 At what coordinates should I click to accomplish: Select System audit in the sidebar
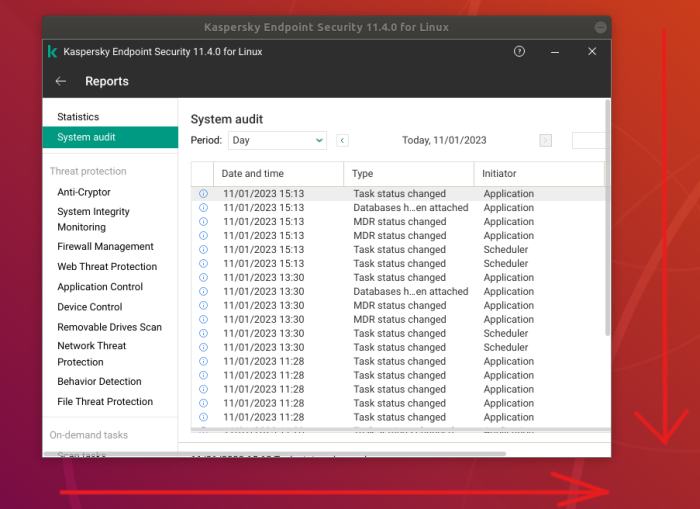click(110, 137)
